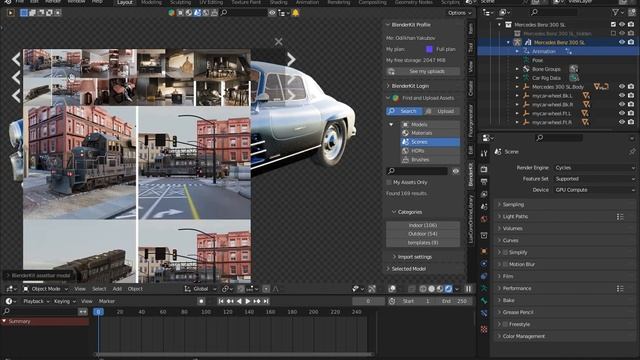Enable the Simplify checkbox
Screen dimensions: 640x360
tap(505, 253)
